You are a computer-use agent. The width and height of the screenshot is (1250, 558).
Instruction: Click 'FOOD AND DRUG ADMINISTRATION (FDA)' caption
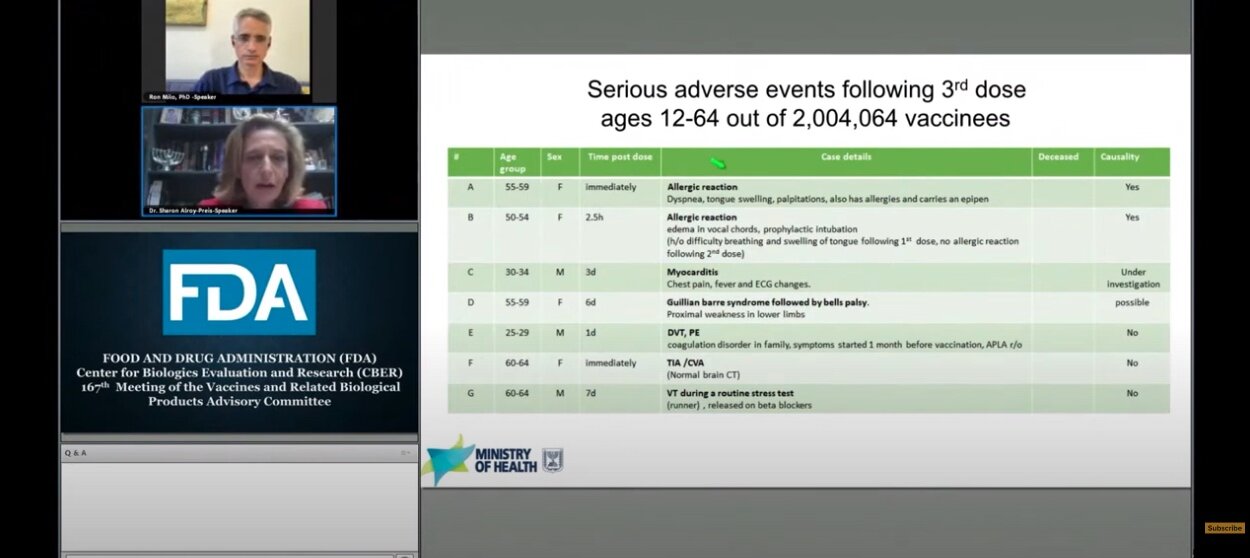[x=239, y=358]
